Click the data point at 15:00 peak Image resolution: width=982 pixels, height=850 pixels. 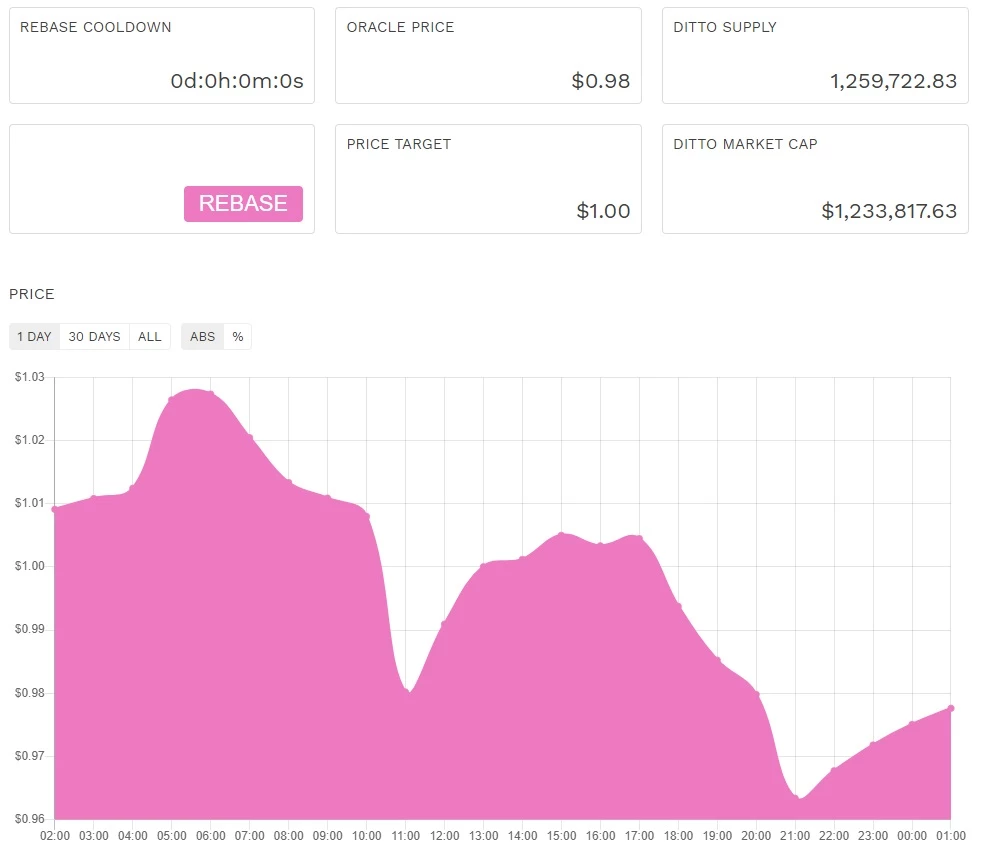[562, 534]
